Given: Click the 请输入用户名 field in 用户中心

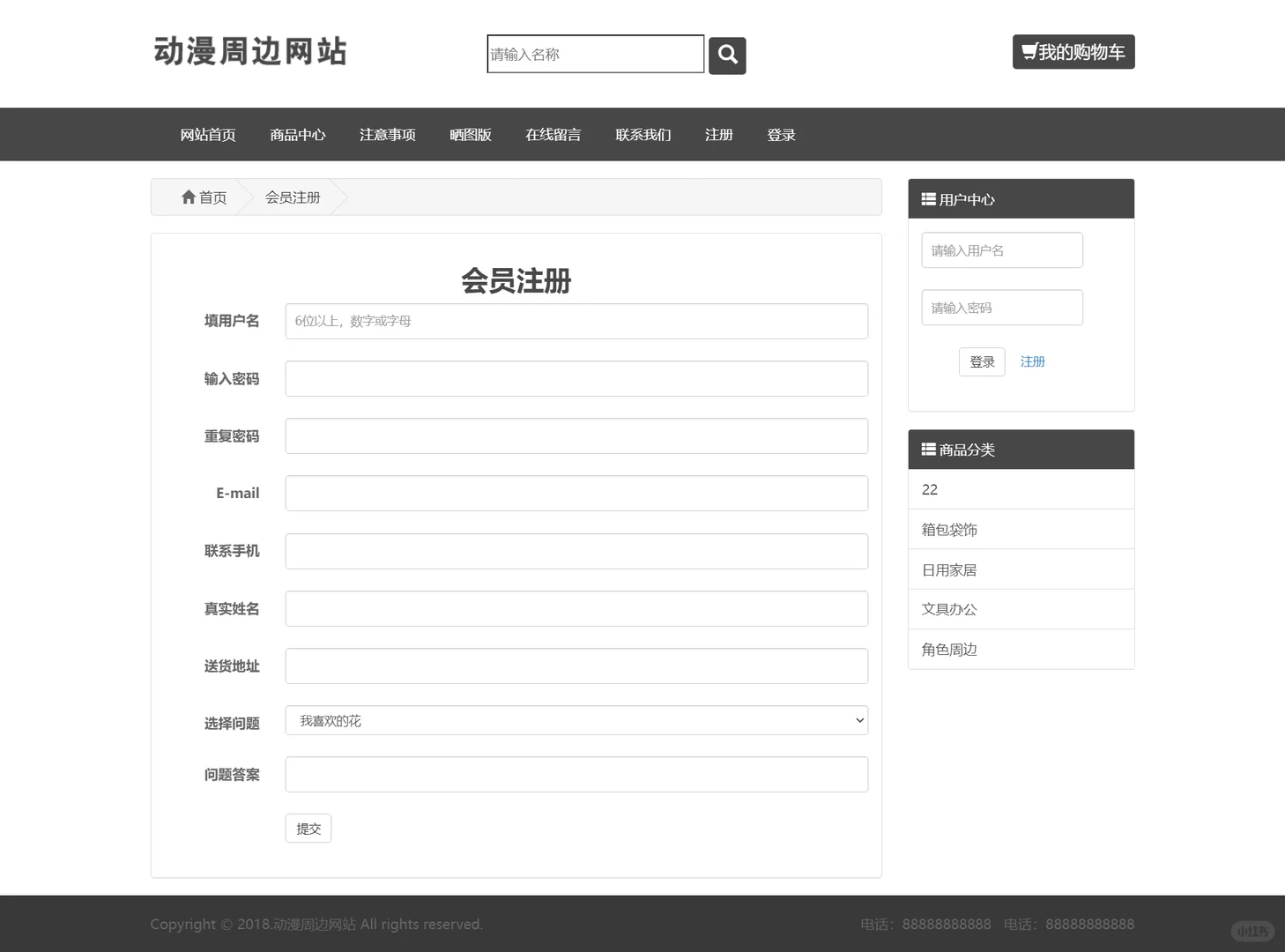Looking at the screenshot, I should tap(1001, 250).
